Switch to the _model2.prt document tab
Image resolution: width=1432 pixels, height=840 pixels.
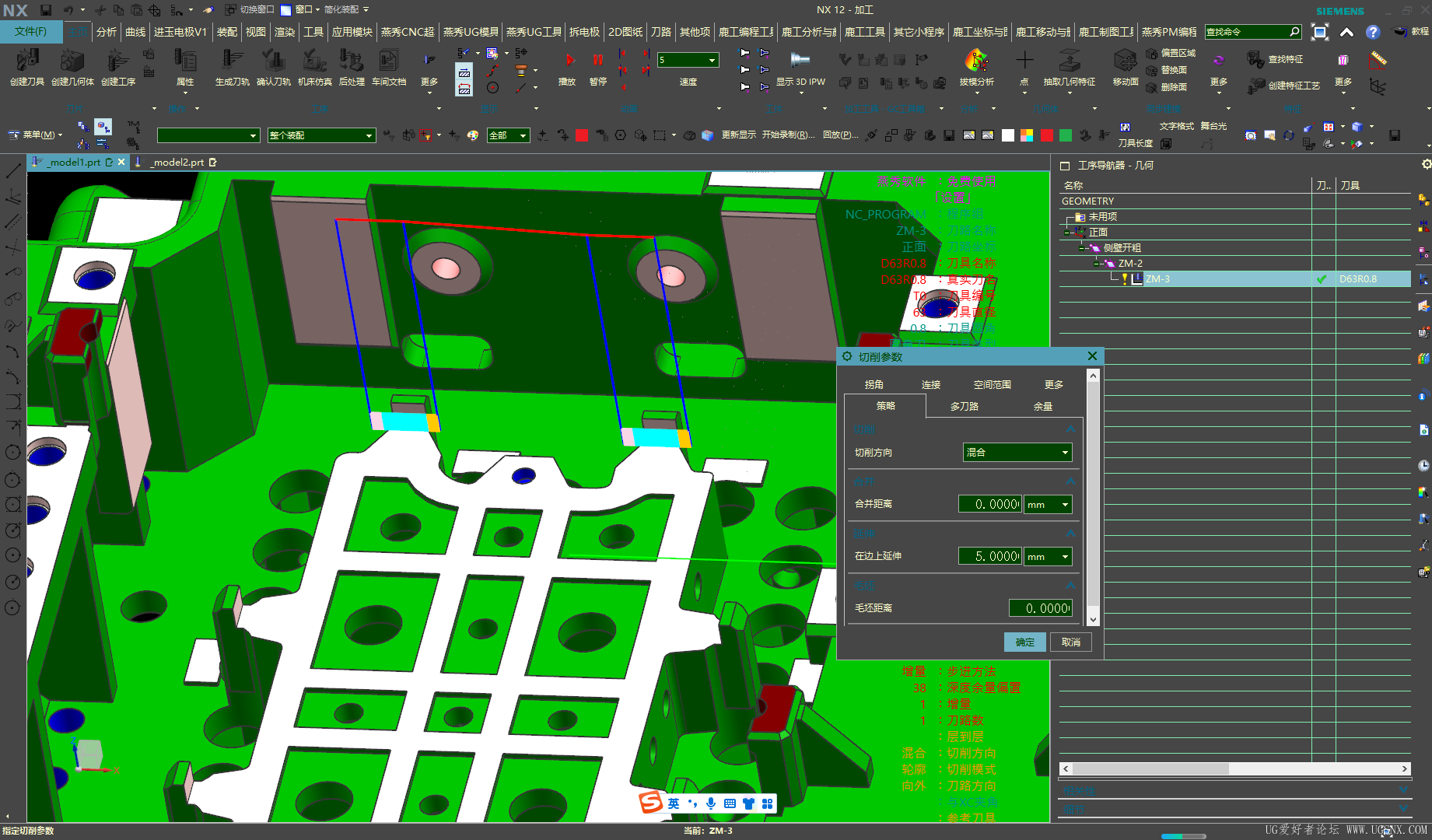177,163
